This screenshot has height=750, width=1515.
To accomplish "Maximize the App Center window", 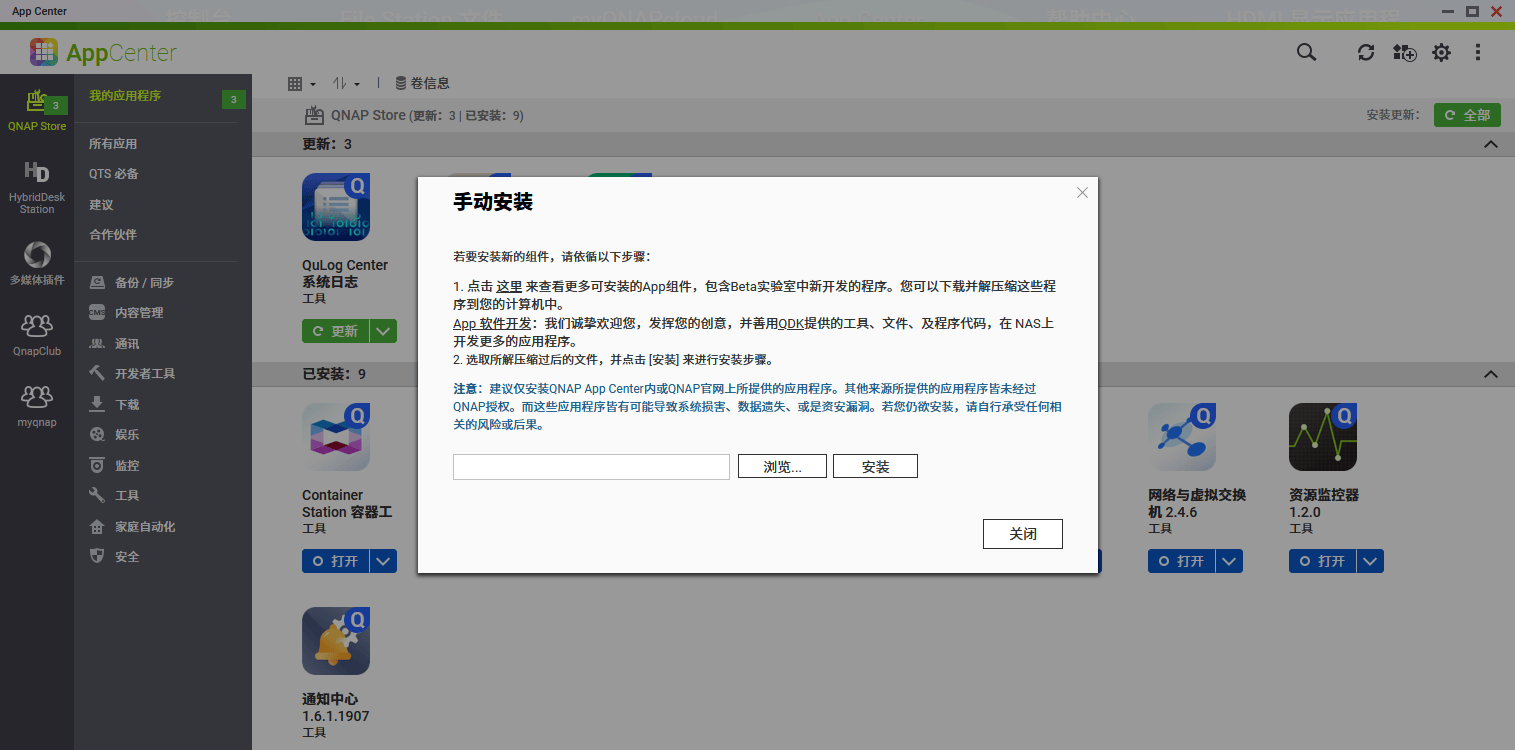I will (x=1472, y=11).
